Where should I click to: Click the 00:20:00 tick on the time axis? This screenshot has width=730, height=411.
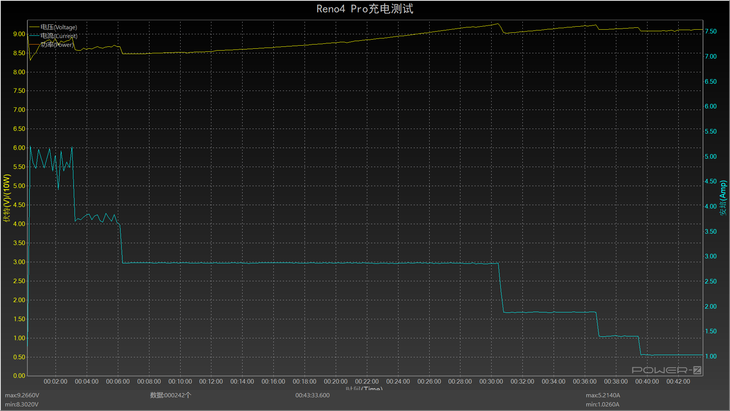(x=335, y=381)
